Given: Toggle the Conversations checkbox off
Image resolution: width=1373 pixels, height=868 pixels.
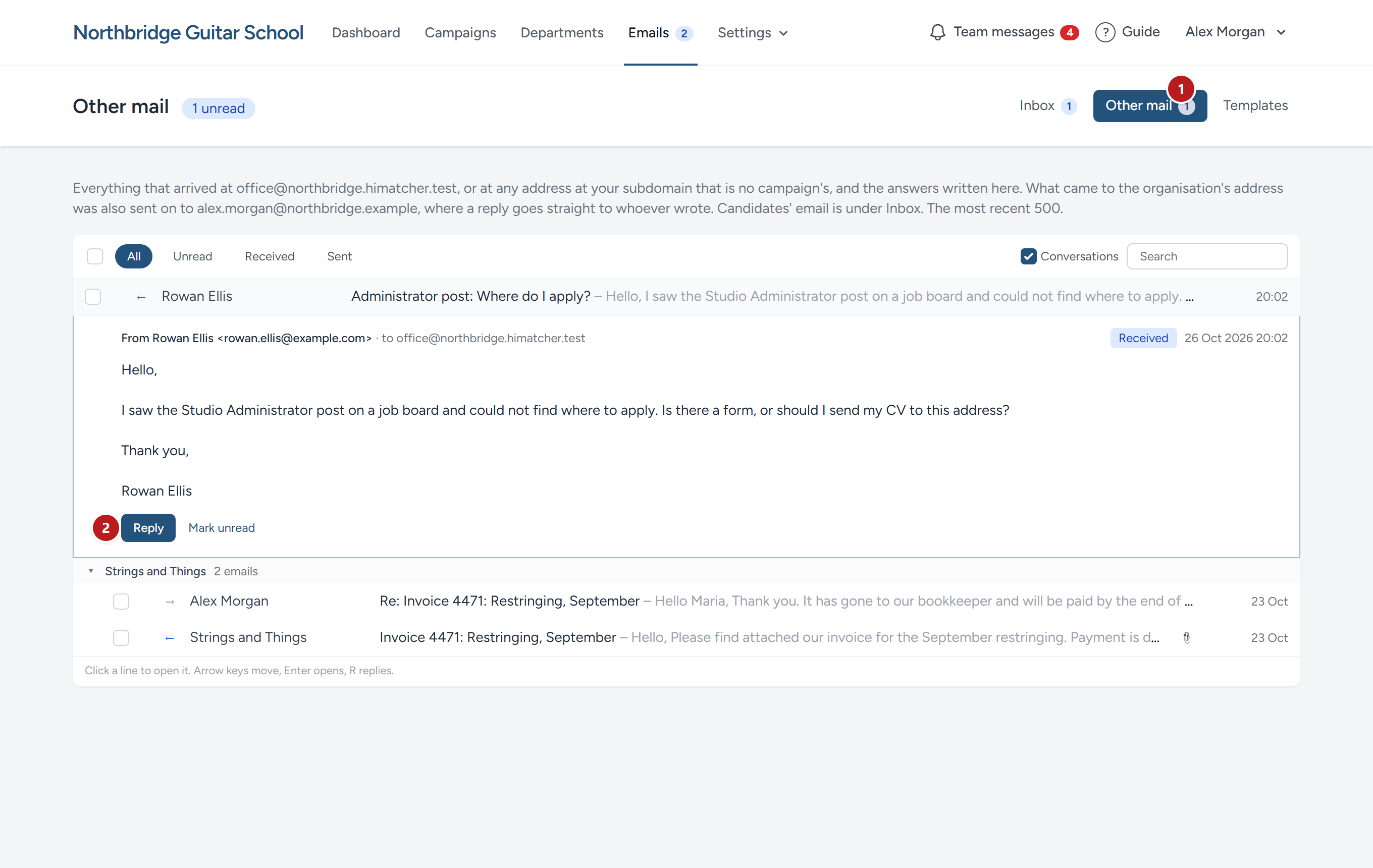Looking at the screenshot, I should pos(1028,256).
